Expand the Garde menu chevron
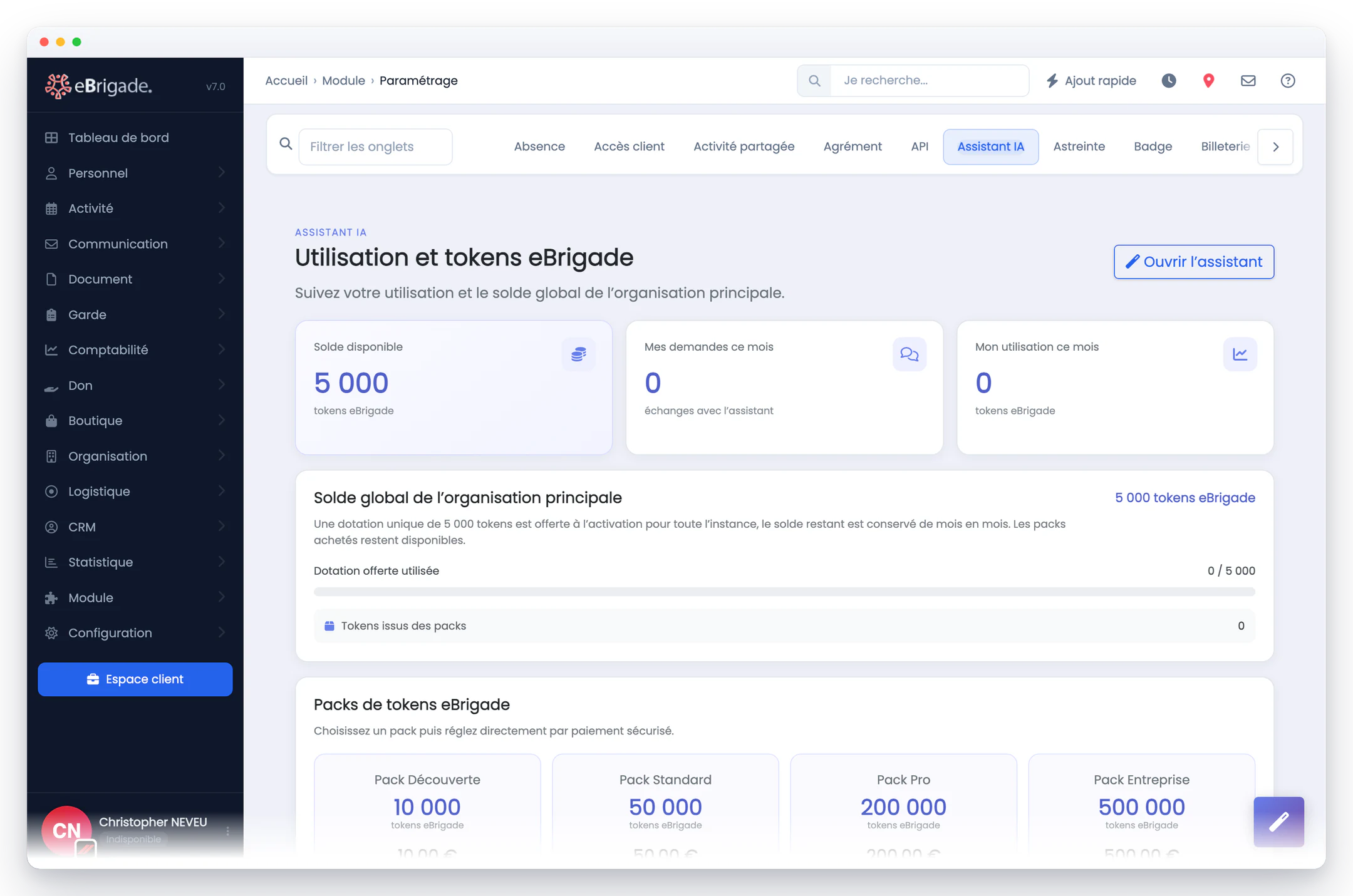The width and height of the screenshot is (1353, 896). 221,314
